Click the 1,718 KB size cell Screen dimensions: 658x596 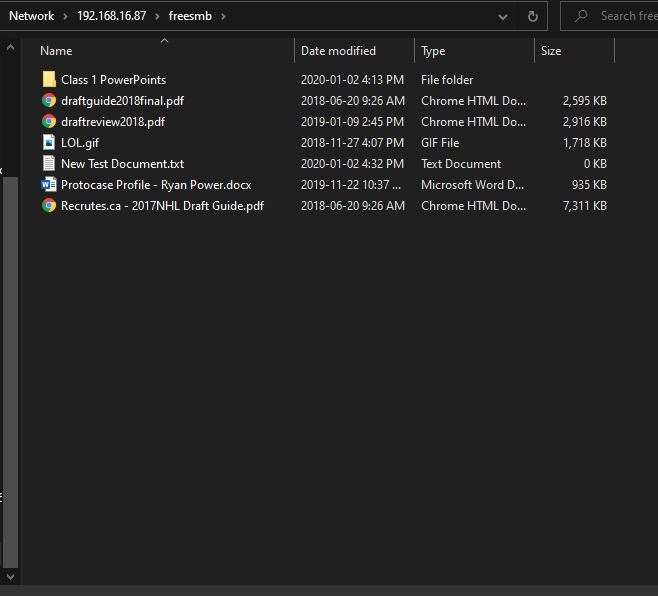[x=585, y=143]
